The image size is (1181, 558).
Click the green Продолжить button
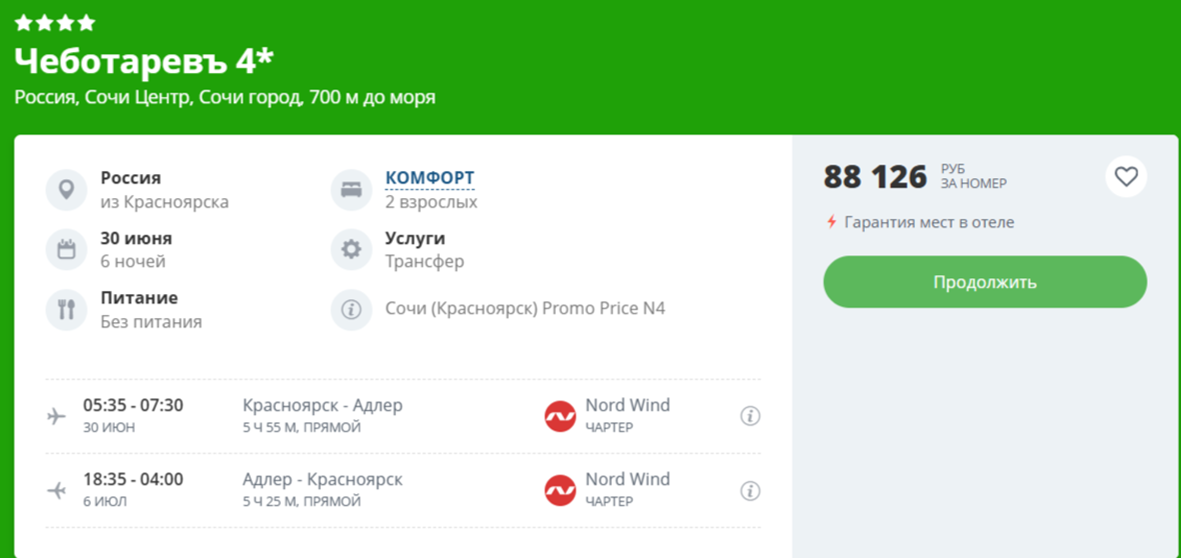tap(984, 282)
